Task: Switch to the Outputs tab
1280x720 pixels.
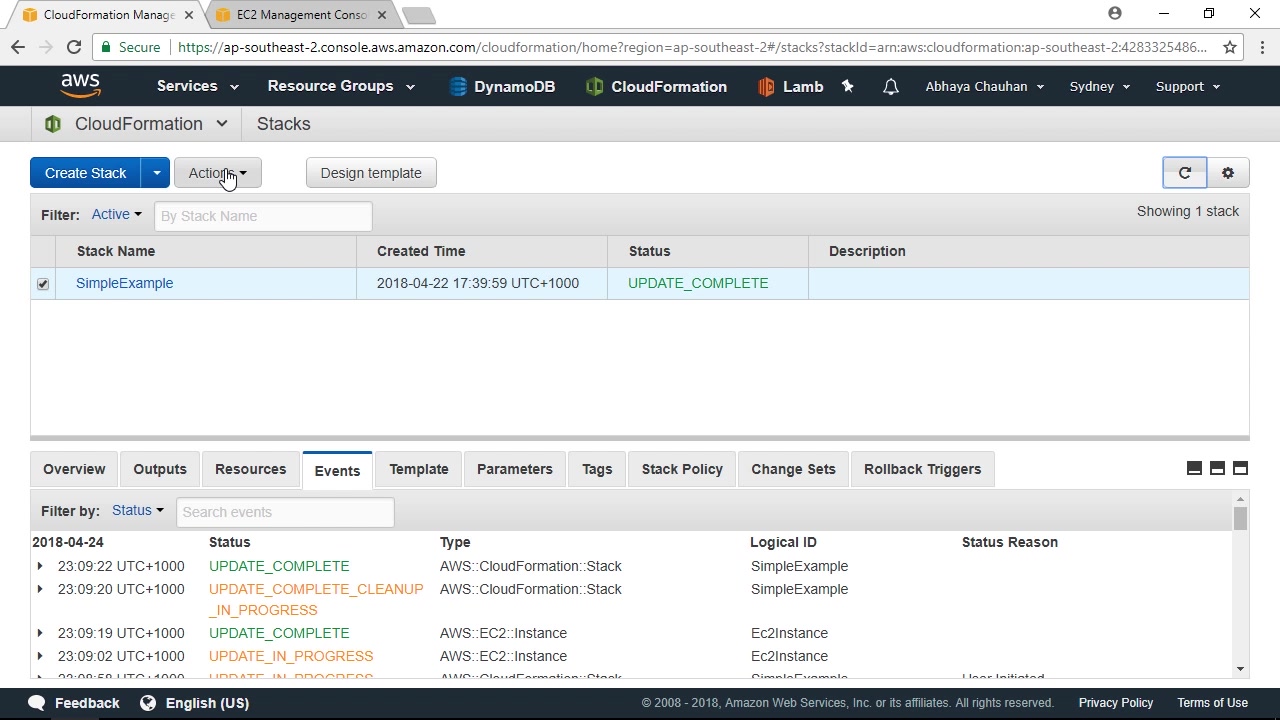Action: [160, 469]
